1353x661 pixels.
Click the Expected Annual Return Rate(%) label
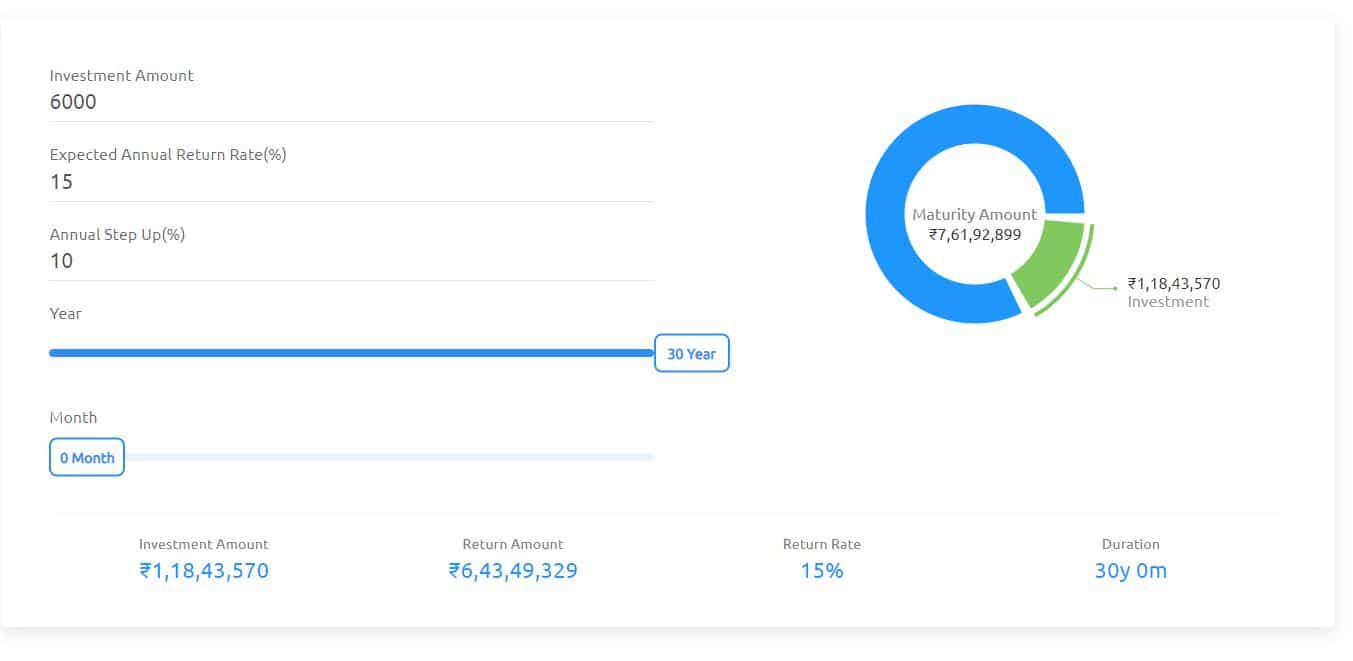coord(168,155)
